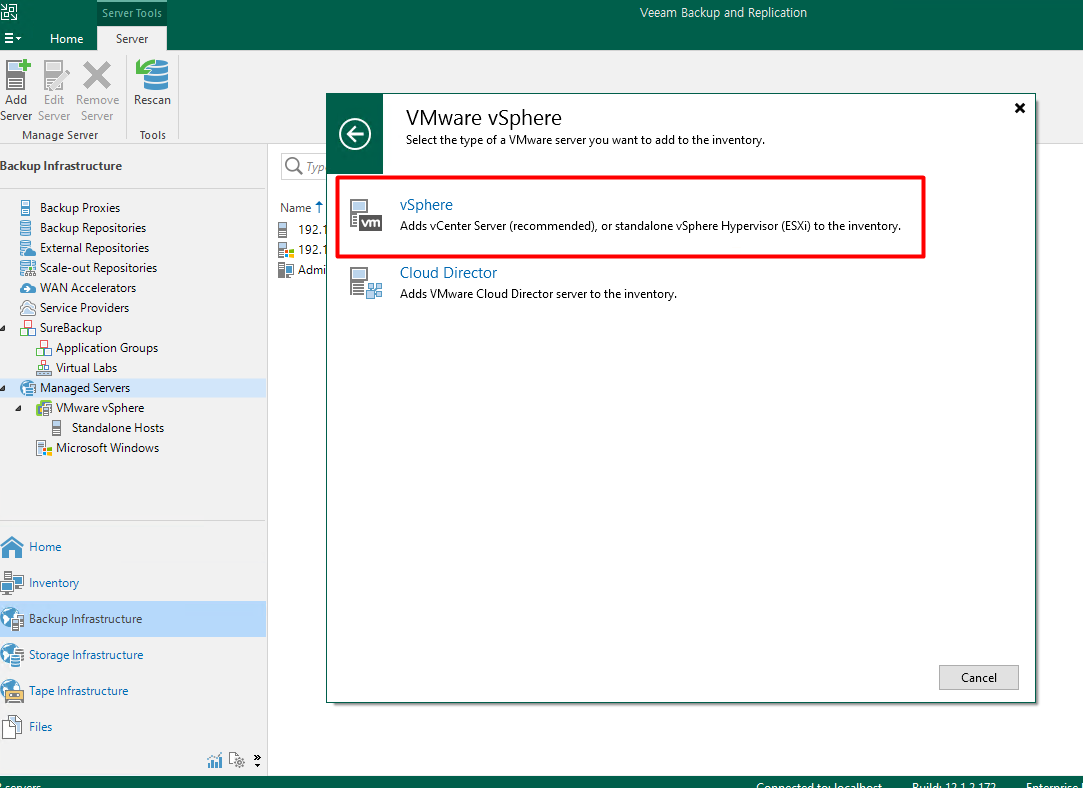Image resolution: width=1083 pixels, height=788 pixels.
Task: Click the Cloud Director server icon
Action: [365, 283]
